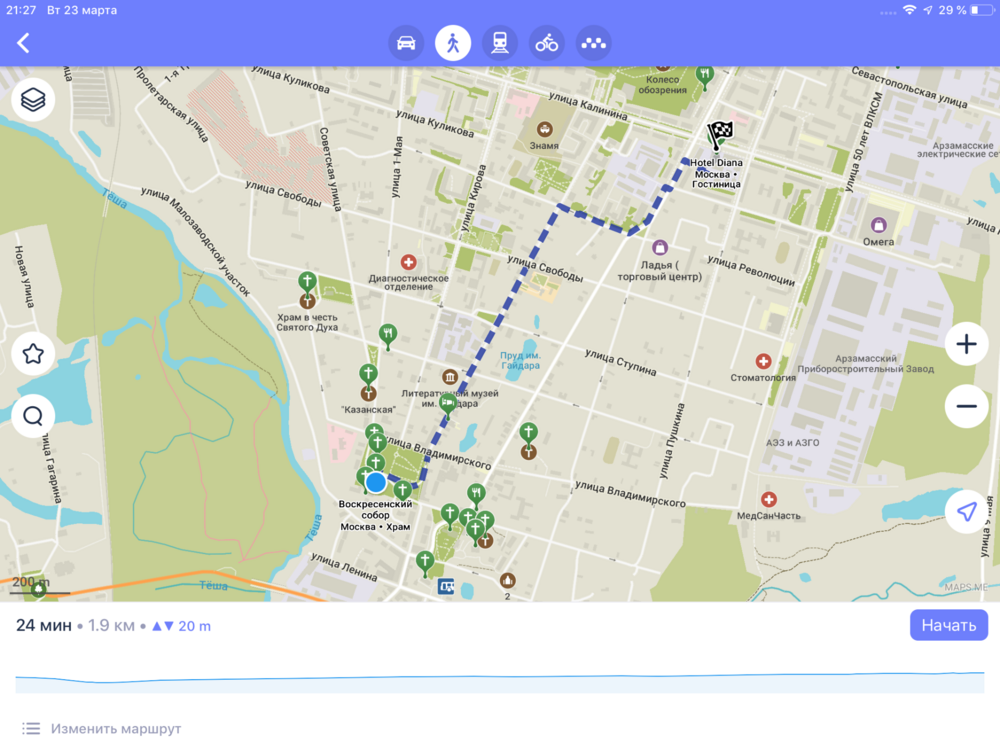Screen dimensions: 1000x750
Task: Tap the blue current location dot
Action: pyautogui.click(x=376, y=483)
